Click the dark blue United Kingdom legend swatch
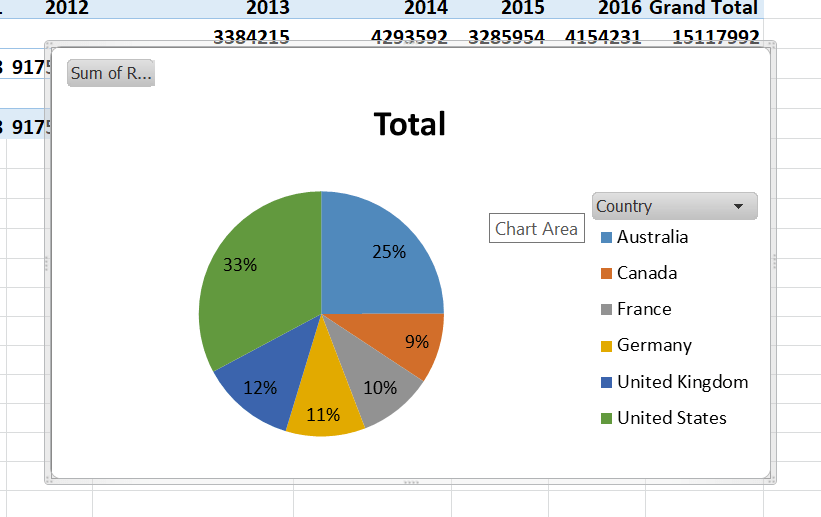 [x=606, y=382]
